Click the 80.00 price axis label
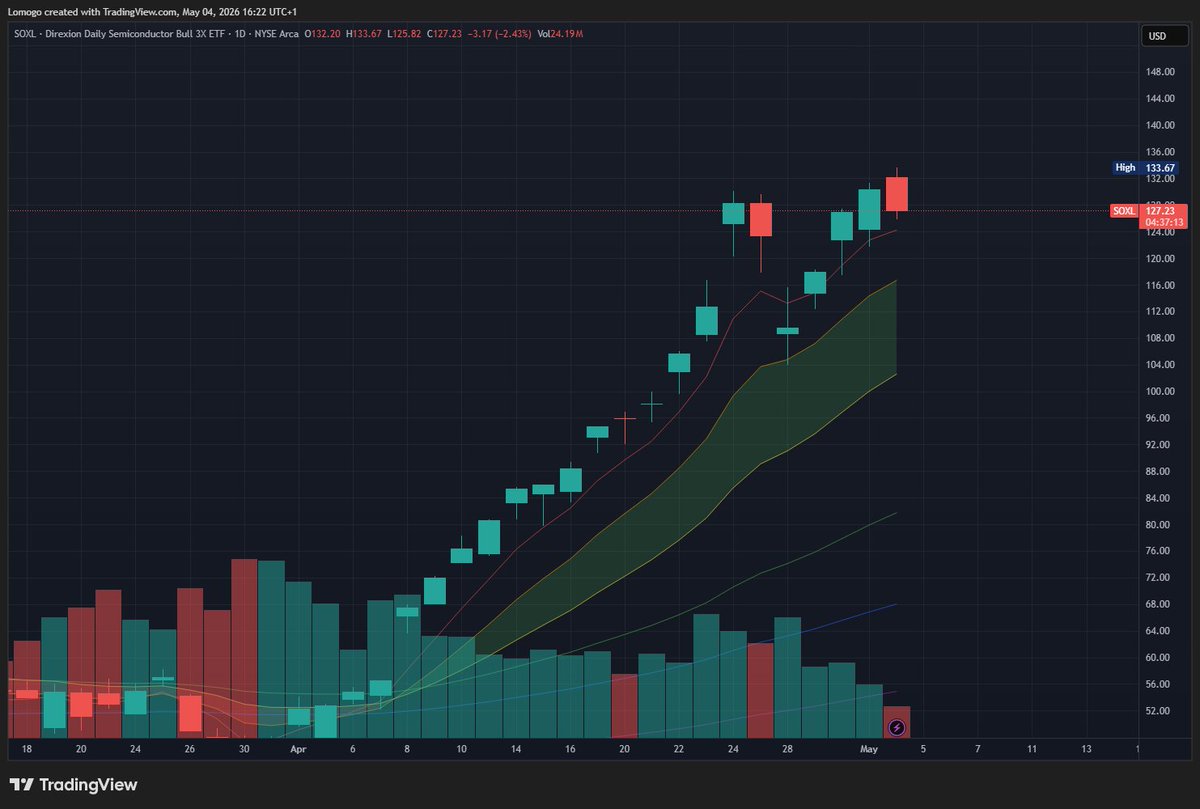1200x809 pixels. (1160, 524)
